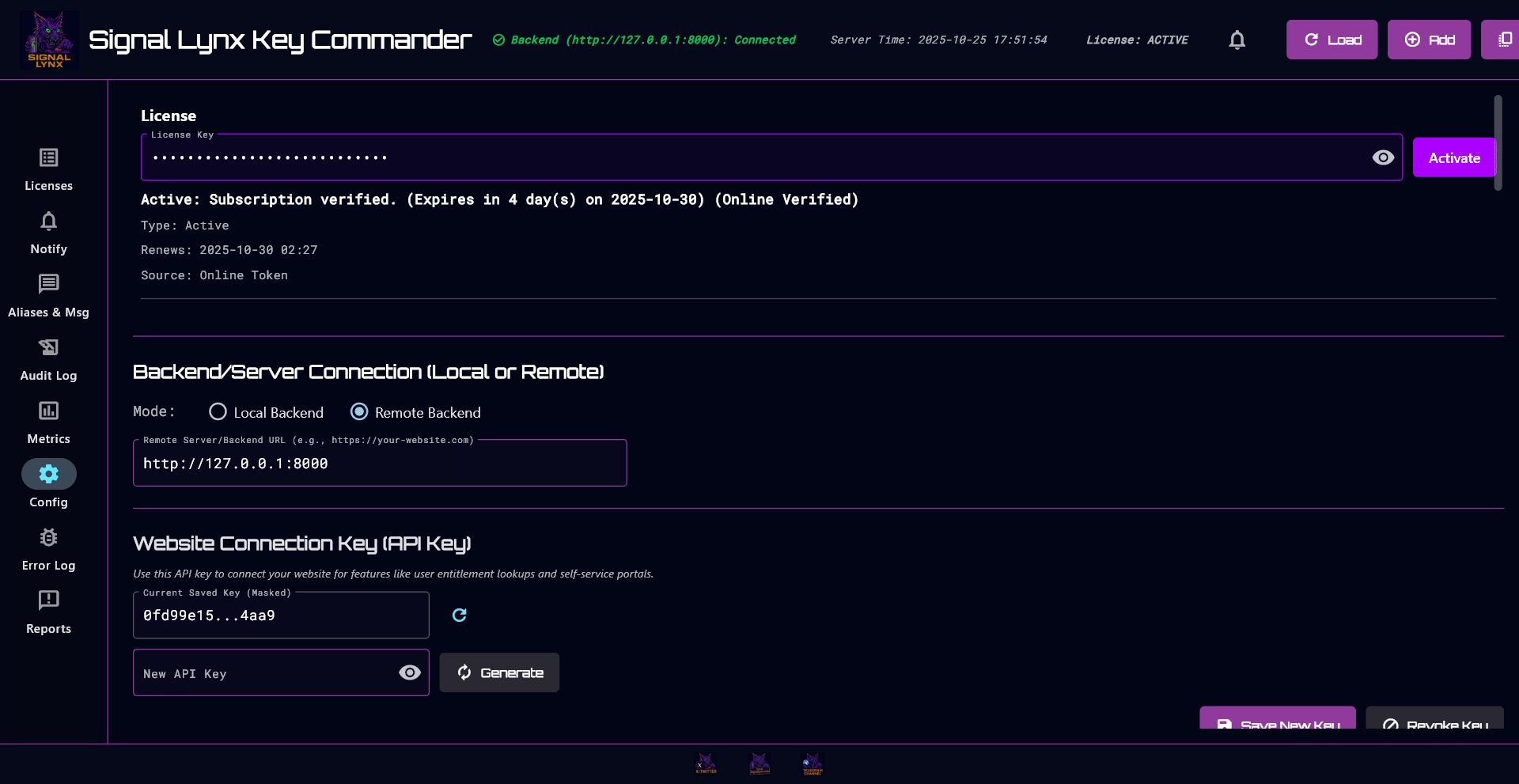
Task: Open the Error Log
Action: pos(48,547)
